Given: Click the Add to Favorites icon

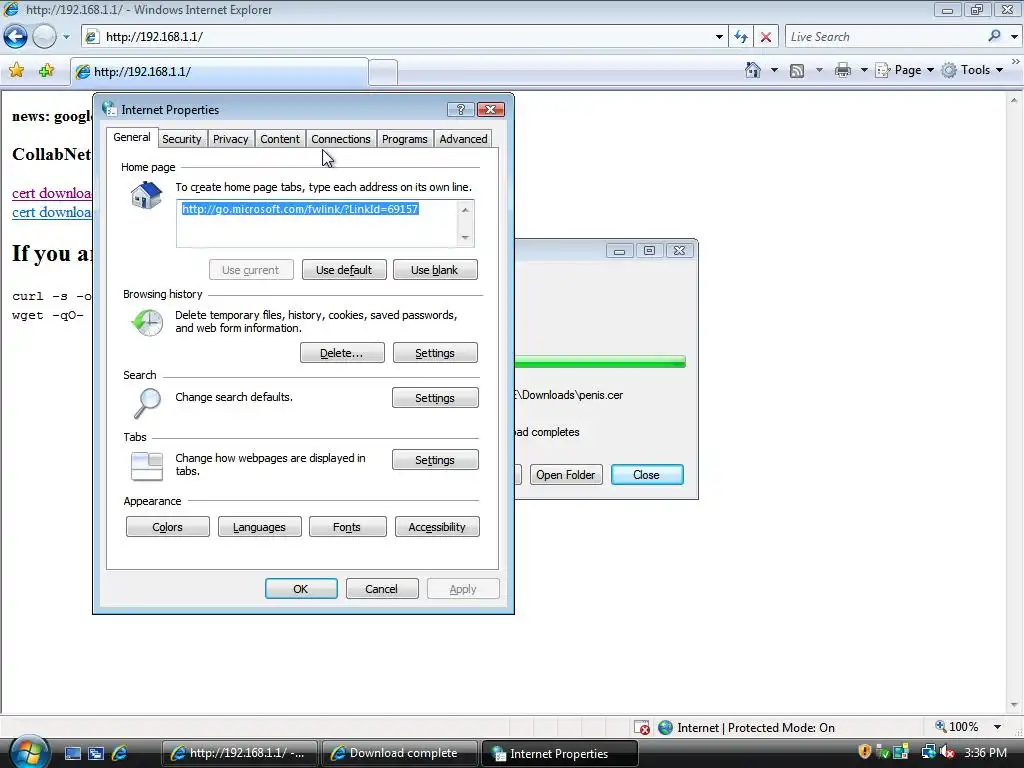Looking at the screenshot, I should coord(46,71).
